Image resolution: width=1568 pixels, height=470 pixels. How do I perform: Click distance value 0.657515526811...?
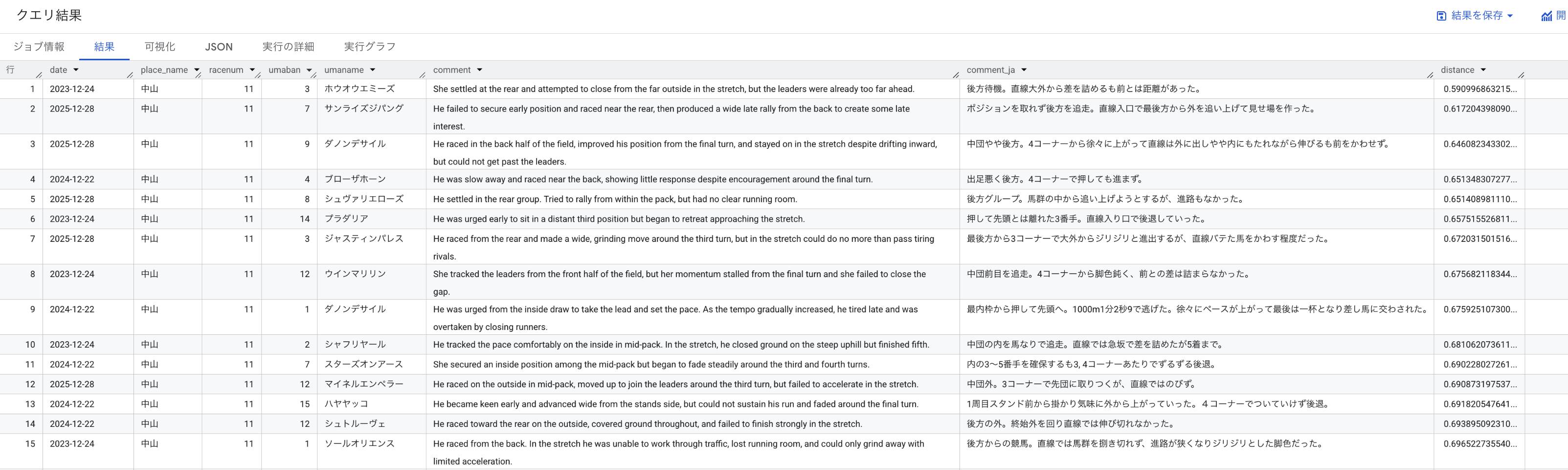(1480, 219)
